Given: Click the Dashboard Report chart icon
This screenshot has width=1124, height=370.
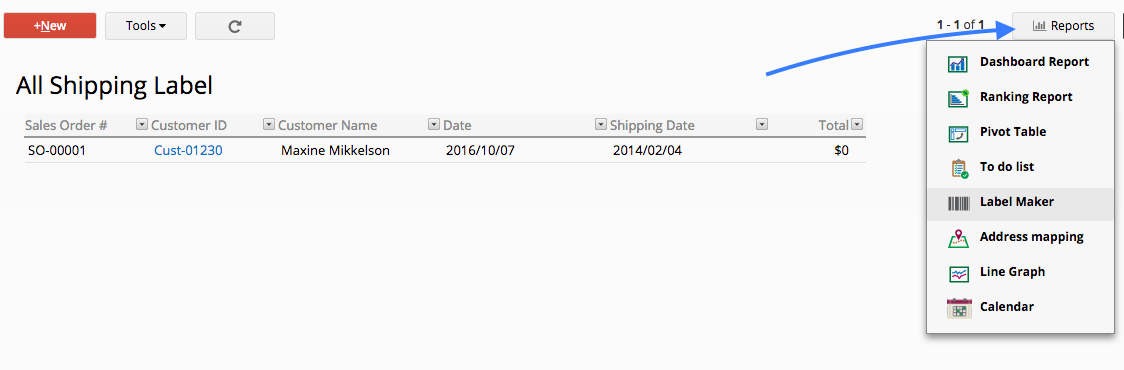Looking at the screenshot, I should click(958, 63).
